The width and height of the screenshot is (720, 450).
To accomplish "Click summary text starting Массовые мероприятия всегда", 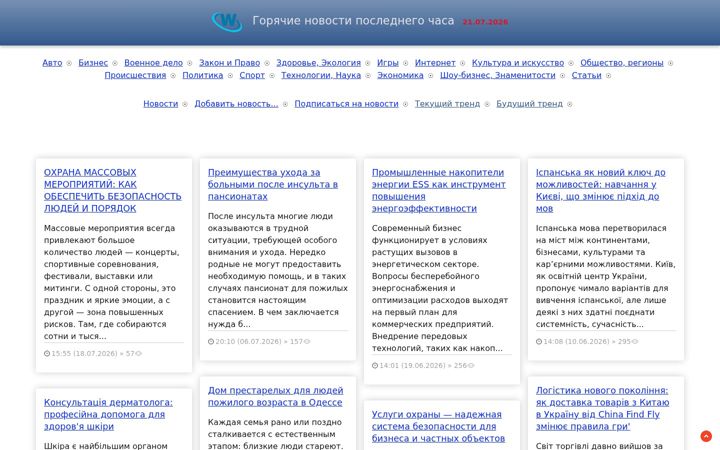I will pyautogui.click(x=112, y=282).
